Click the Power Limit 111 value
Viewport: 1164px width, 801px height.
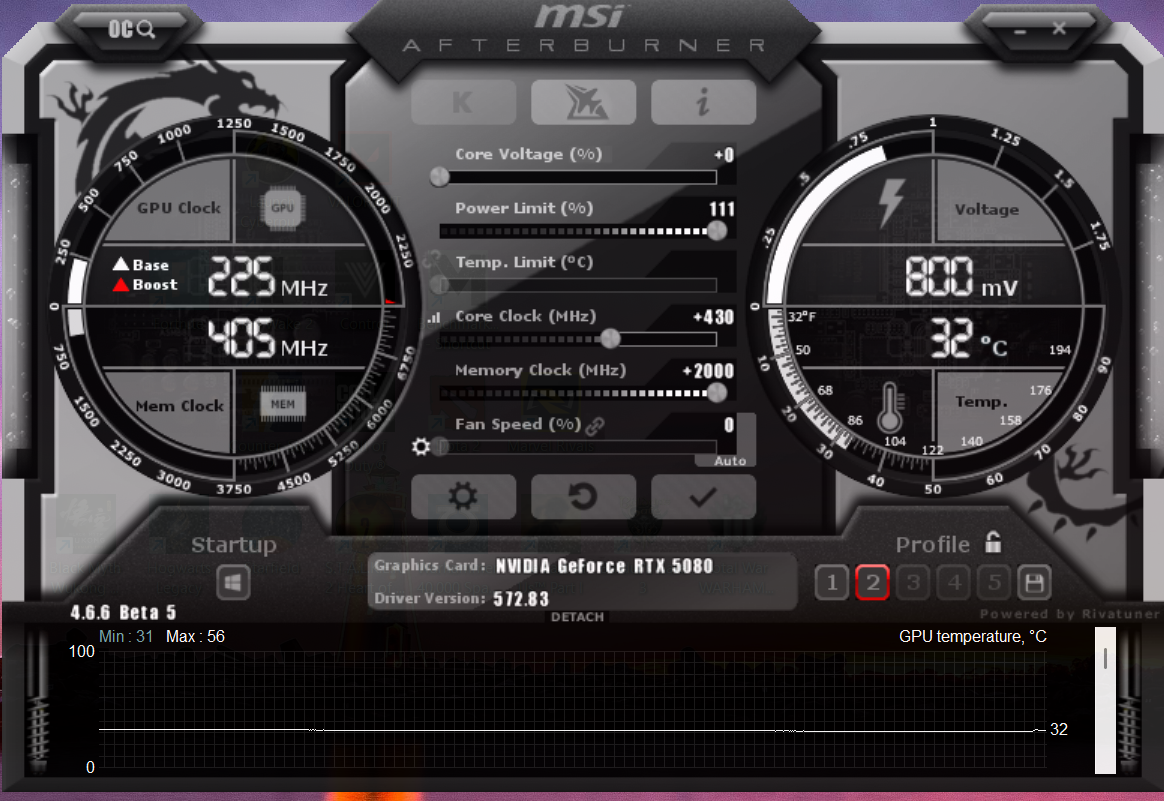point(722,209)
